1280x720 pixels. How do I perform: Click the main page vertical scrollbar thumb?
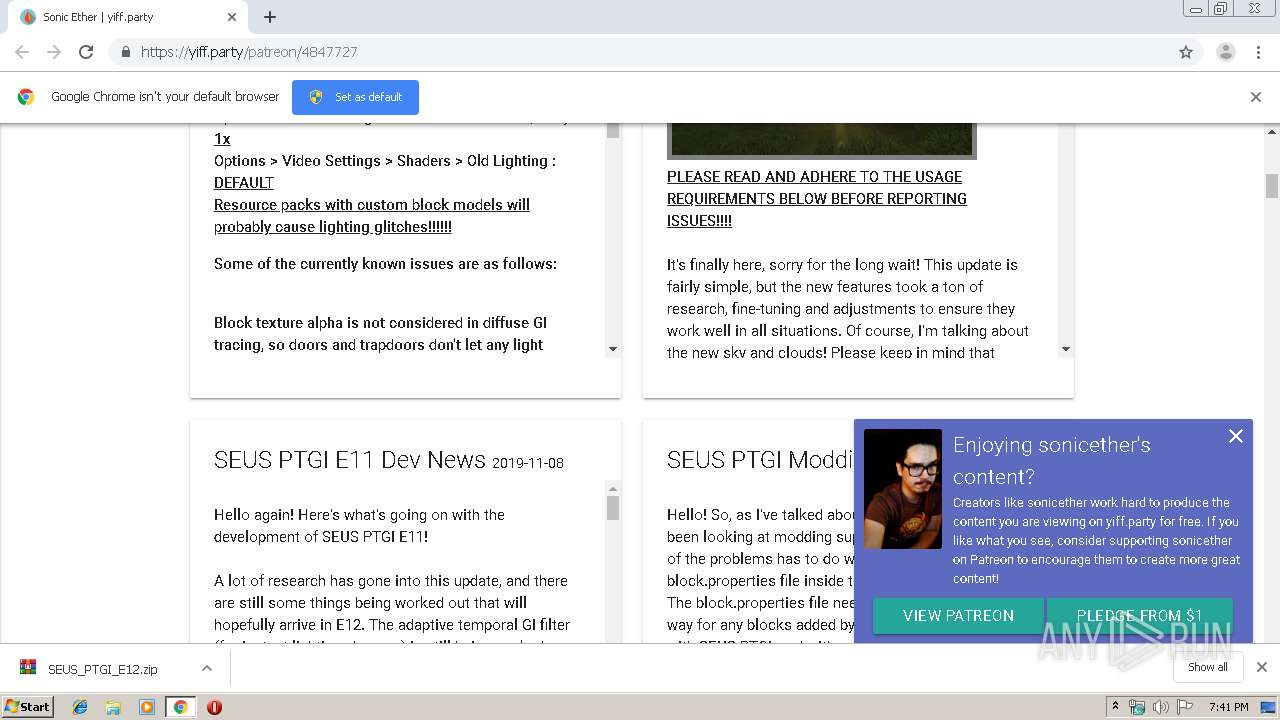1272,186
